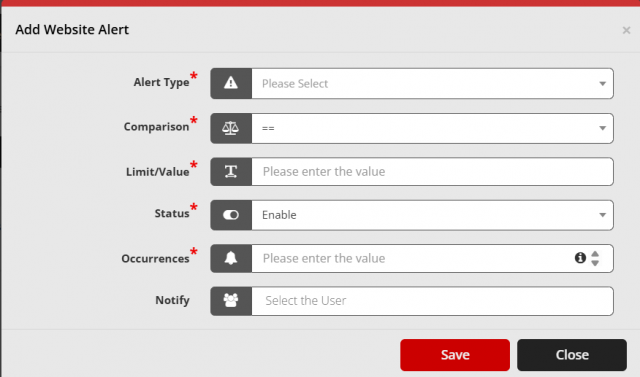
Task: Focus the Occurrences value field
Action: coord(412,258)
